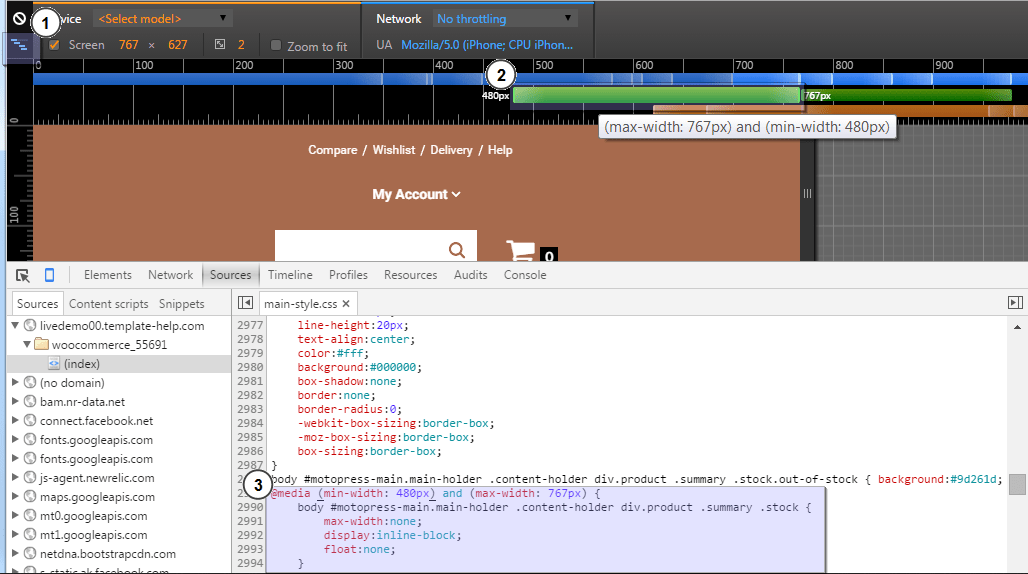Switch to the Profiles tab
Image resolution: width=1028 pixels, height=574 pixels.
coord(348,275)
